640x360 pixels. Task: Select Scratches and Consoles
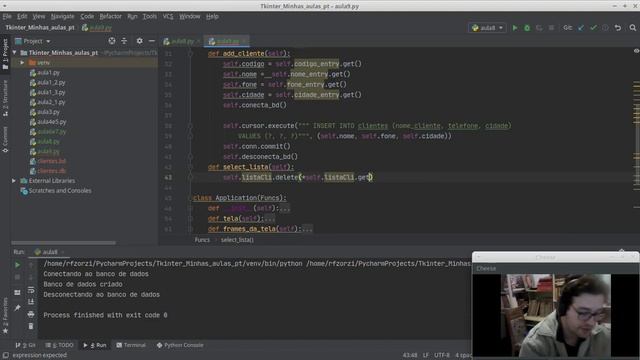(56, 191)
